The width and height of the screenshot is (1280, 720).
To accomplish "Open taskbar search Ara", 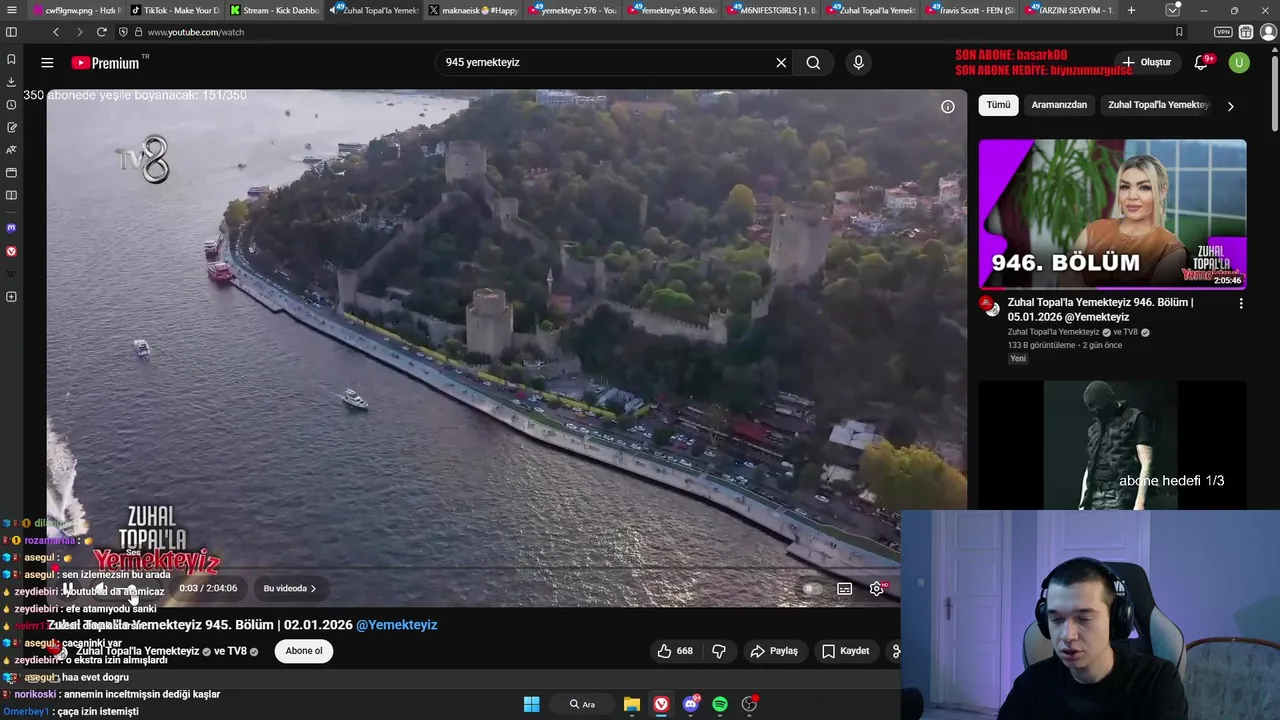I will 582,704.
